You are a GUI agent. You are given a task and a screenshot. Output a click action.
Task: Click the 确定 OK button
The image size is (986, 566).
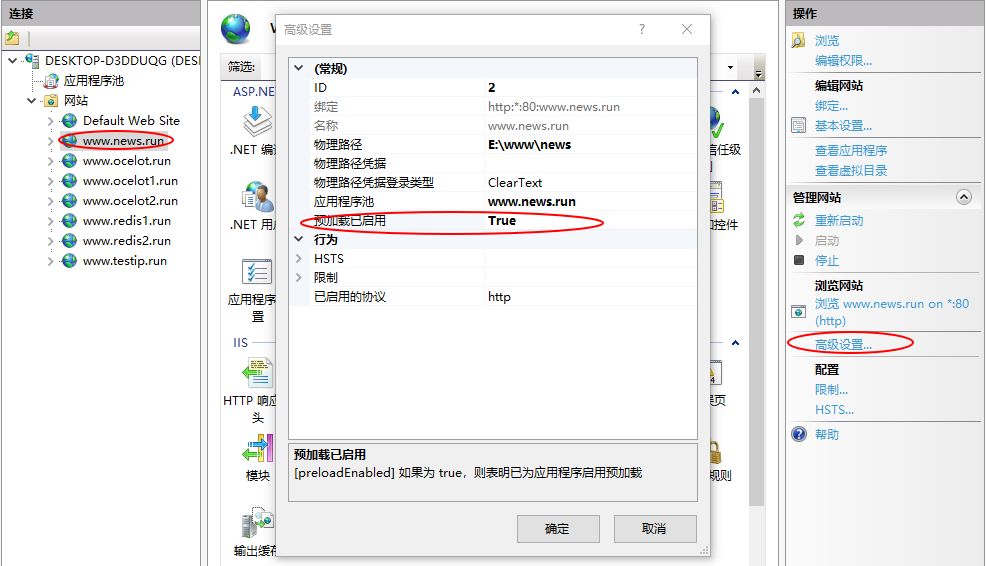pyautogui.click(x=558, y=529)
